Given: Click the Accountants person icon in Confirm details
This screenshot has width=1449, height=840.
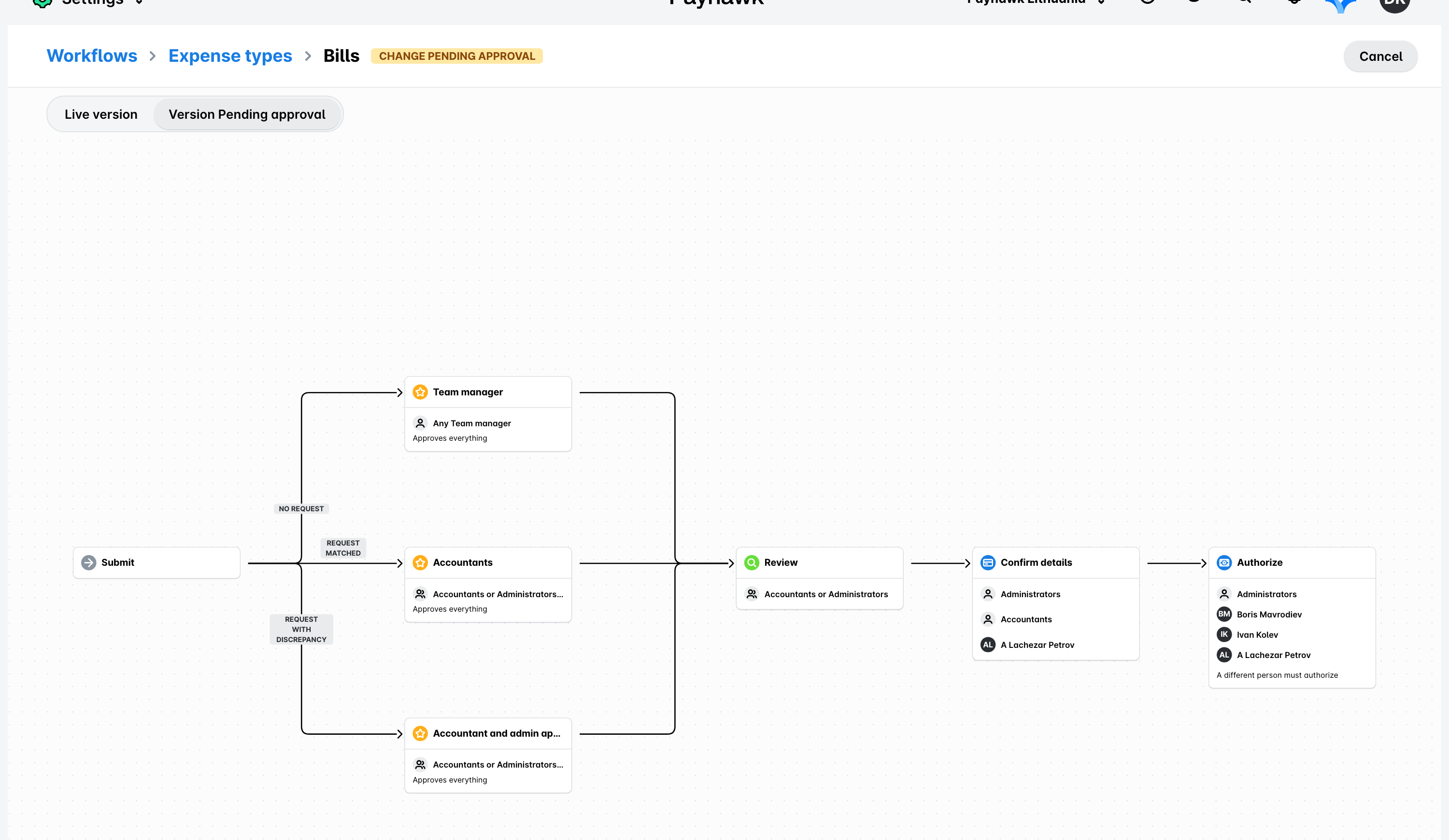Looking at the screenshot, I should tap(988, 619).
